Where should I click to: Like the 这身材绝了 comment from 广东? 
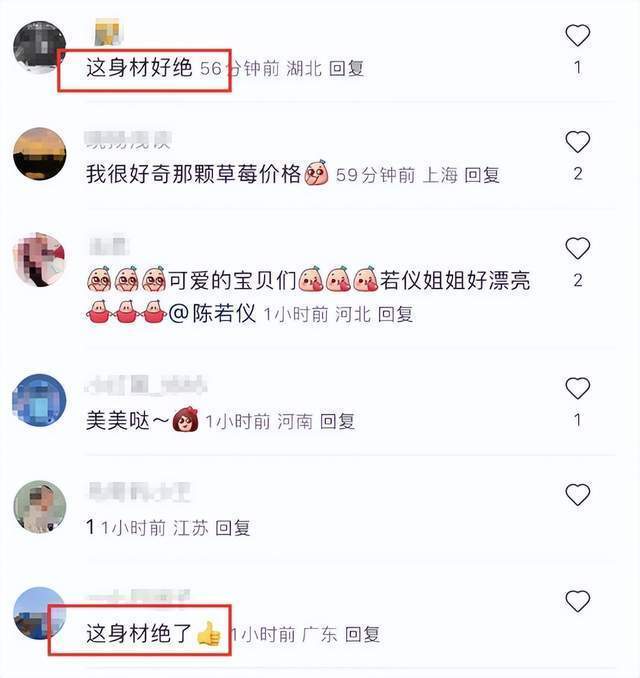578,601
